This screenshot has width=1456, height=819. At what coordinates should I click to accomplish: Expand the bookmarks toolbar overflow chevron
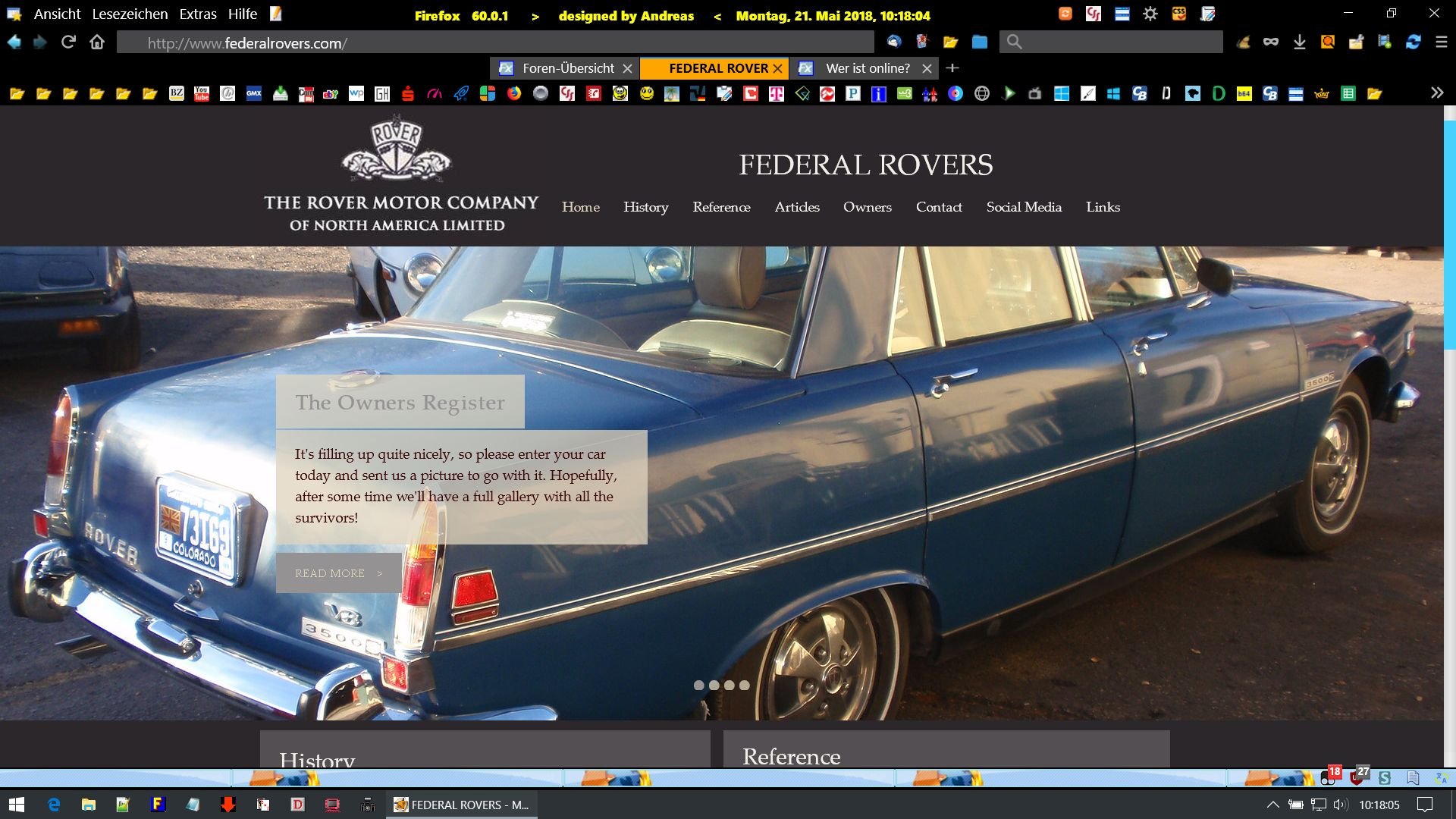(x=1437, y=93)
